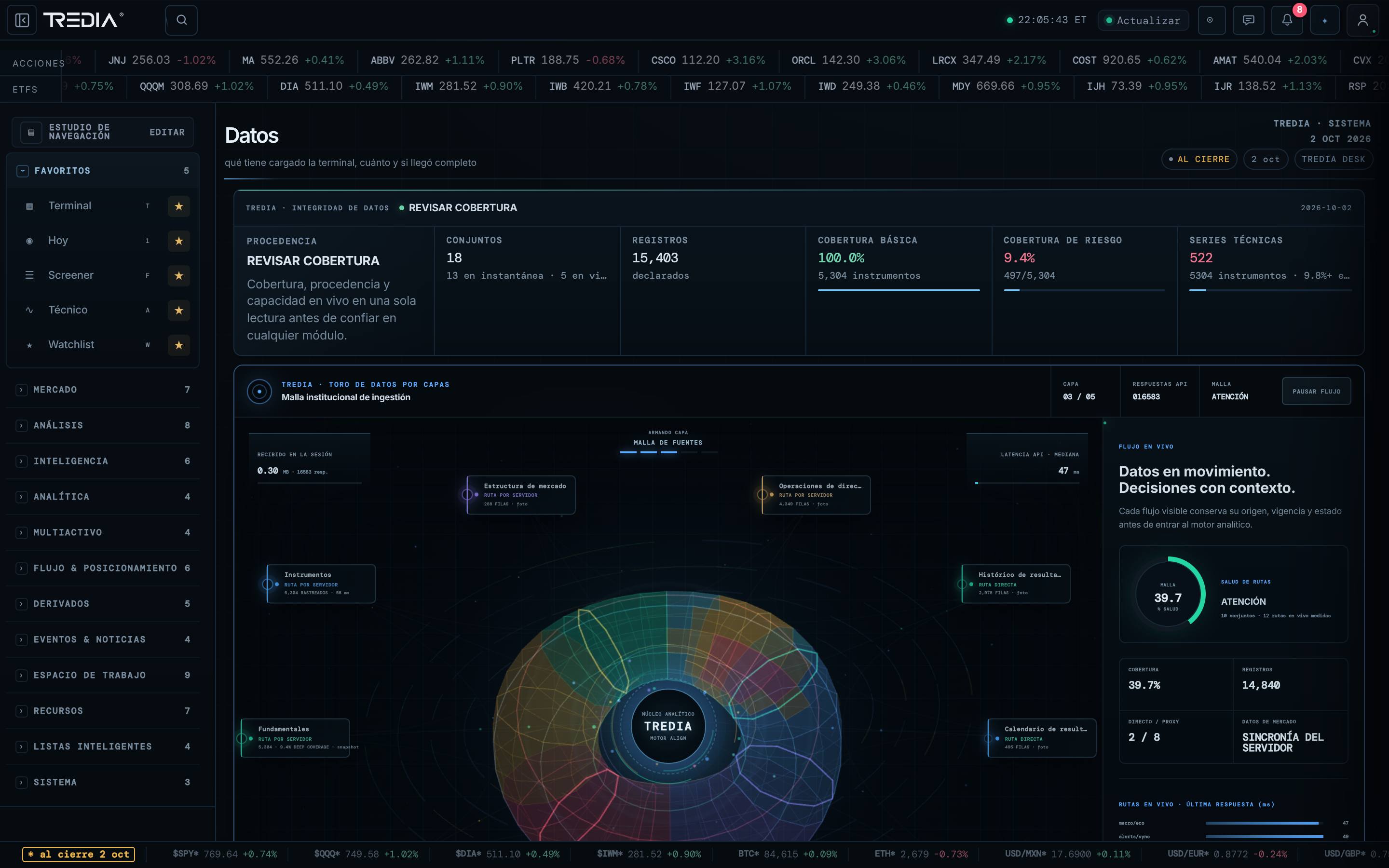Collapse the FAVORITOS section

(x=22, y=171)
